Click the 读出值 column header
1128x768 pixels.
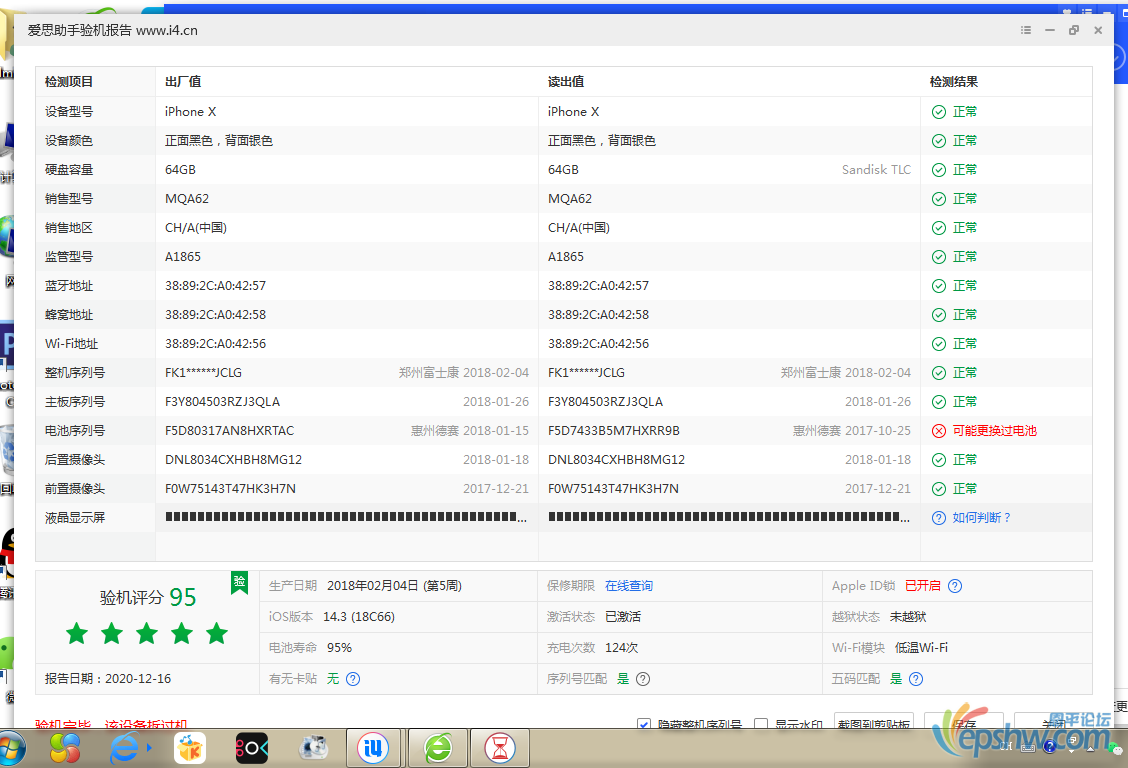tap(566, 82)
